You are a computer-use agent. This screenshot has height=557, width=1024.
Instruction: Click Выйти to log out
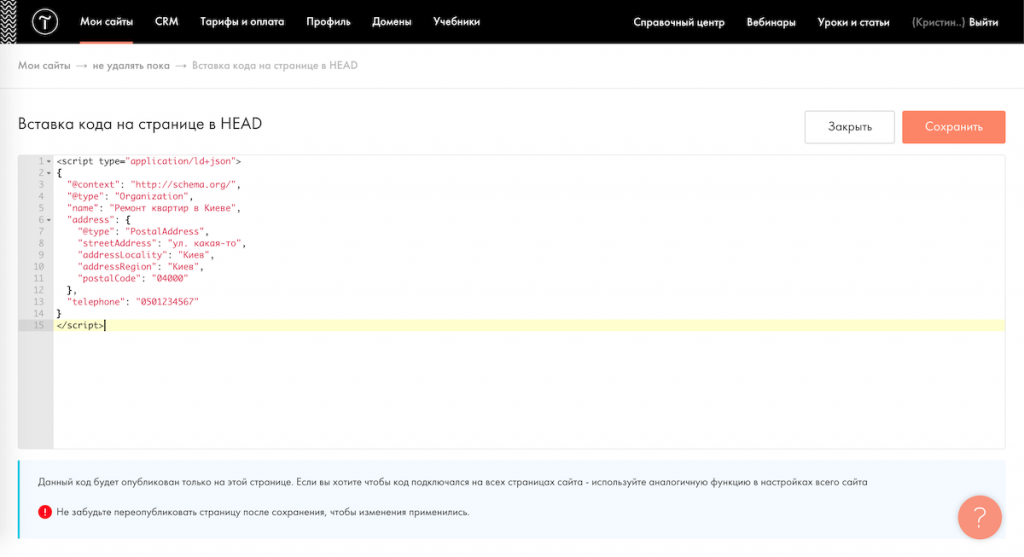coord(984,22)
